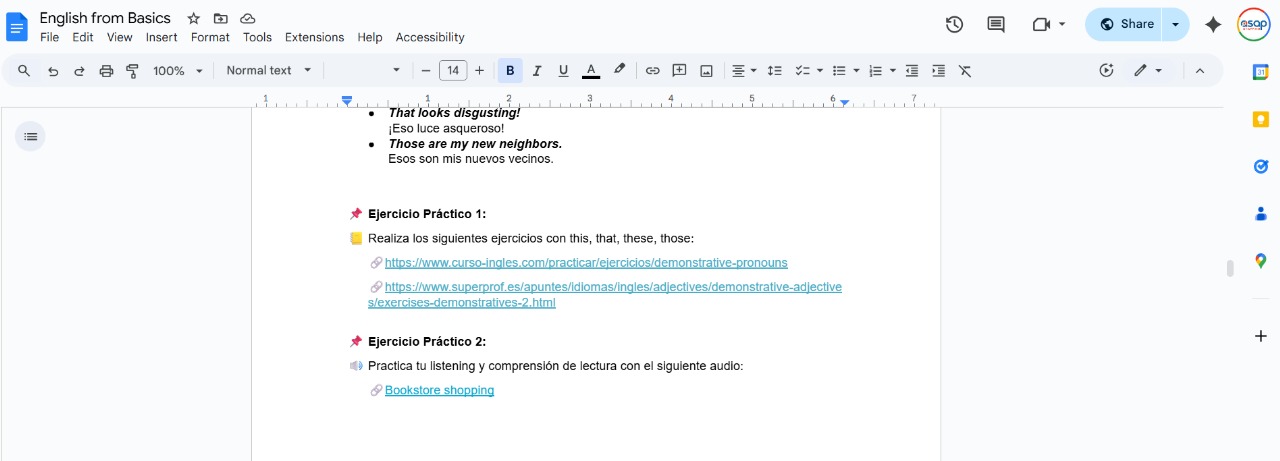The image size is (1280, 461).
Task: Toggle bold formatting
Action: (x=510, y=71)
